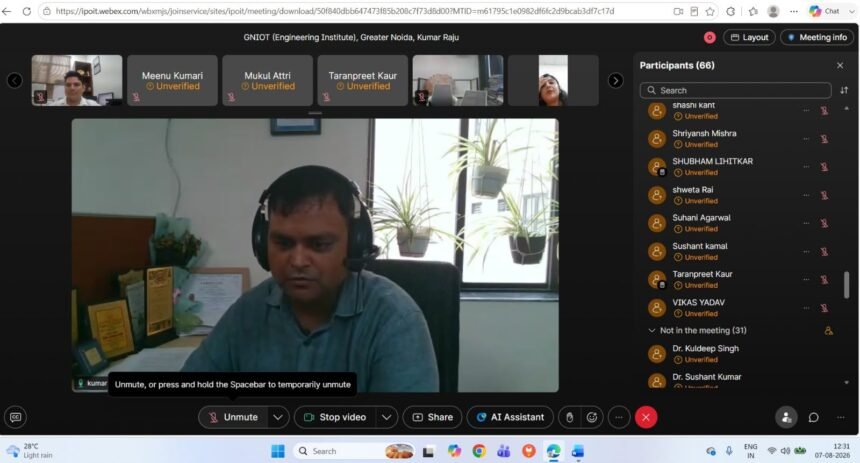Show next video thumbnails arrow
860x463 pixels.
click(615, 81)
